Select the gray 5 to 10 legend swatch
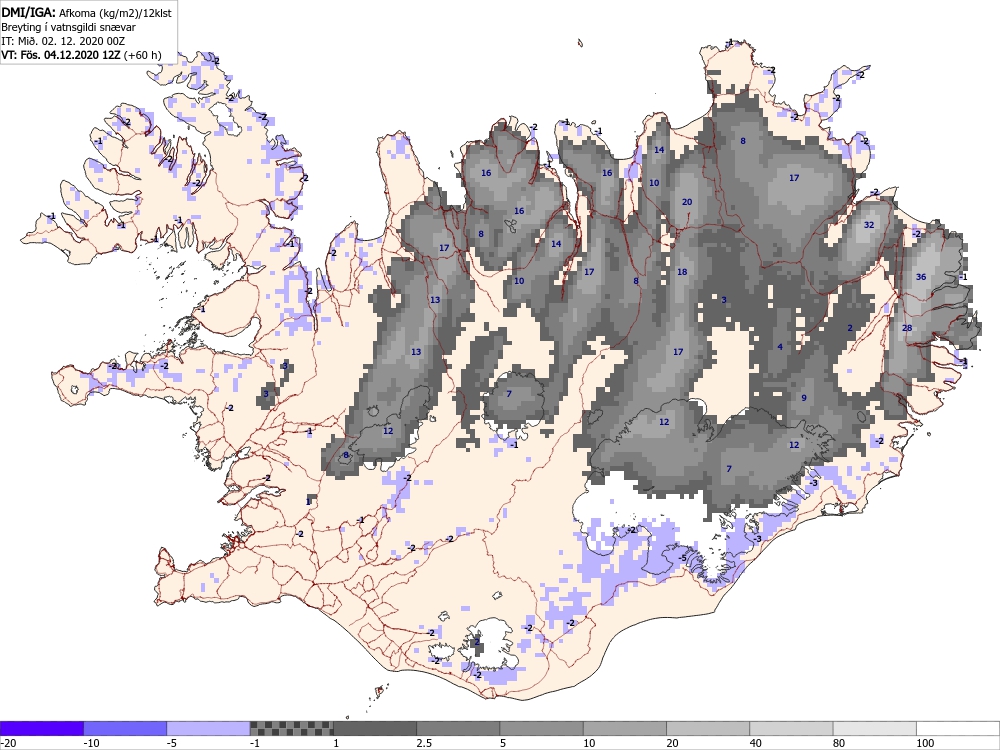 tap(541, 728)
